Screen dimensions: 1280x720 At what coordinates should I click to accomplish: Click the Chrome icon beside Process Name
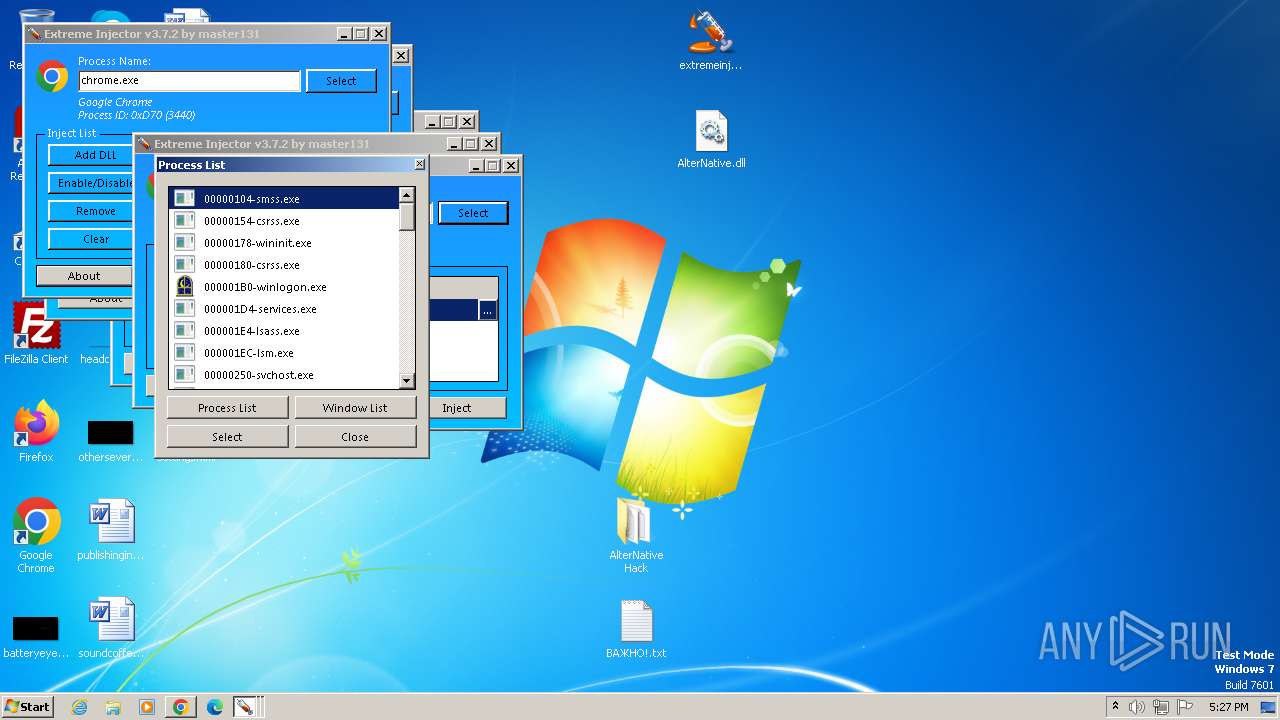(52, 76)
